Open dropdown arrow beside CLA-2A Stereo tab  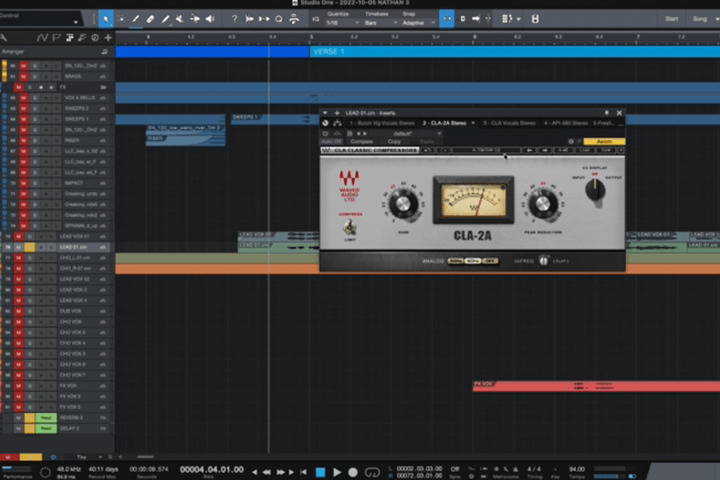coord(473,123)
